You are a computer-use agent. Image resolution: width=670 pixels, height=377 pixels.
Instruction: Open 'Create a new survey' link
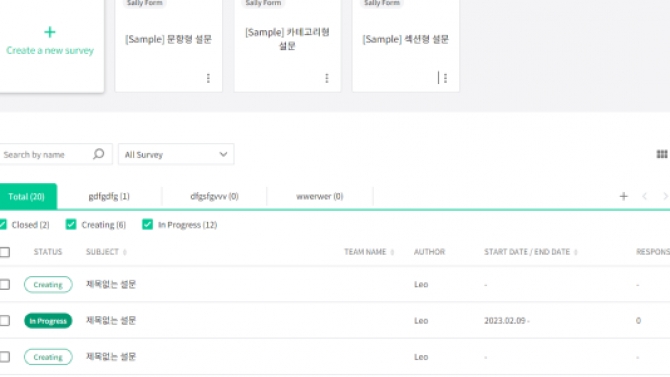[x=50, y=50]
